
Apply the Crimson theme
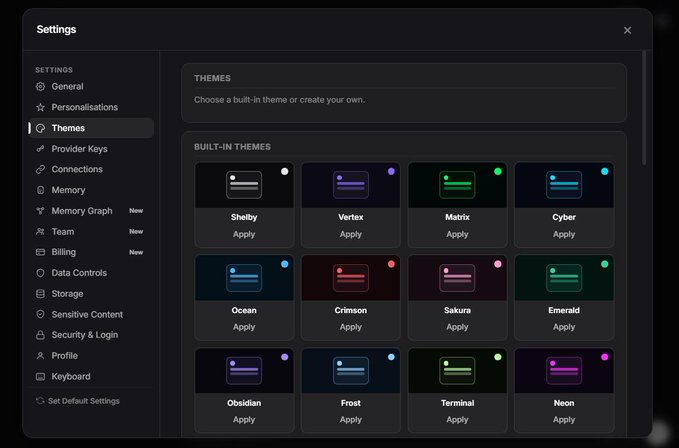click(351, 327)
